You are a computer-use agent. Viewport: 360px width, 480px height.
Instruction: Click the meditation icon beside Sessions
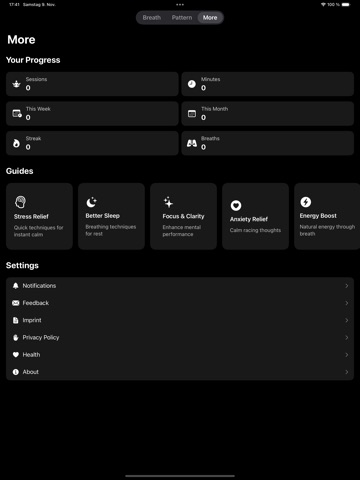(x=16, y=84)
